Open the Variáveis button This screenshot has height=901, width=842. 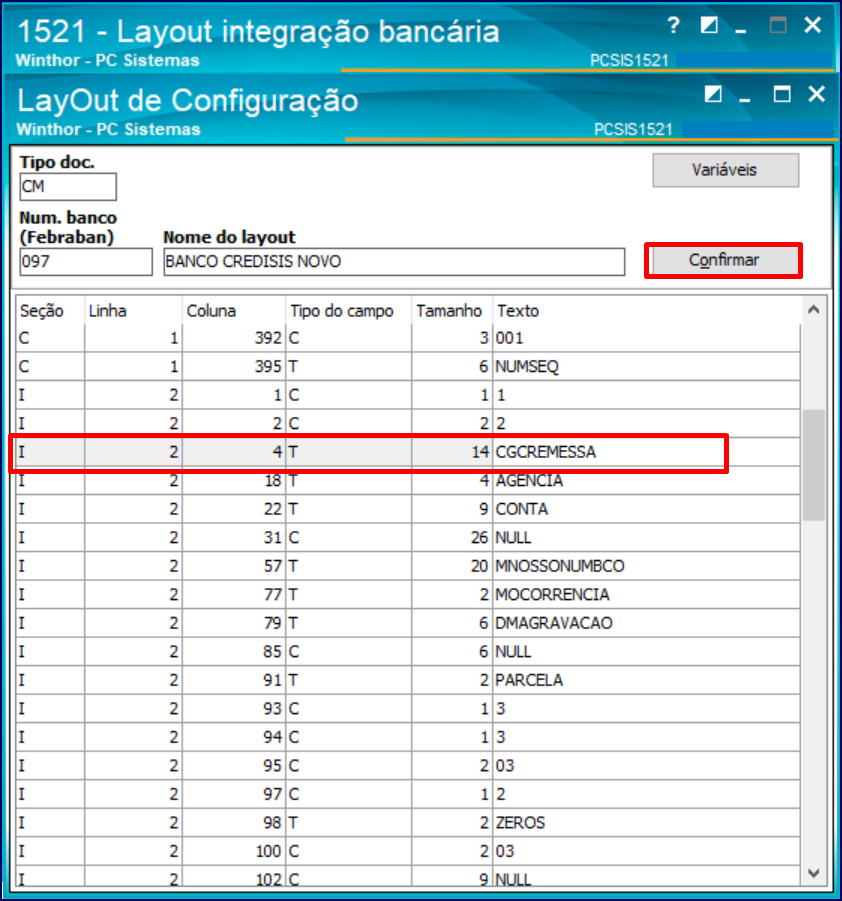[725, 170]
